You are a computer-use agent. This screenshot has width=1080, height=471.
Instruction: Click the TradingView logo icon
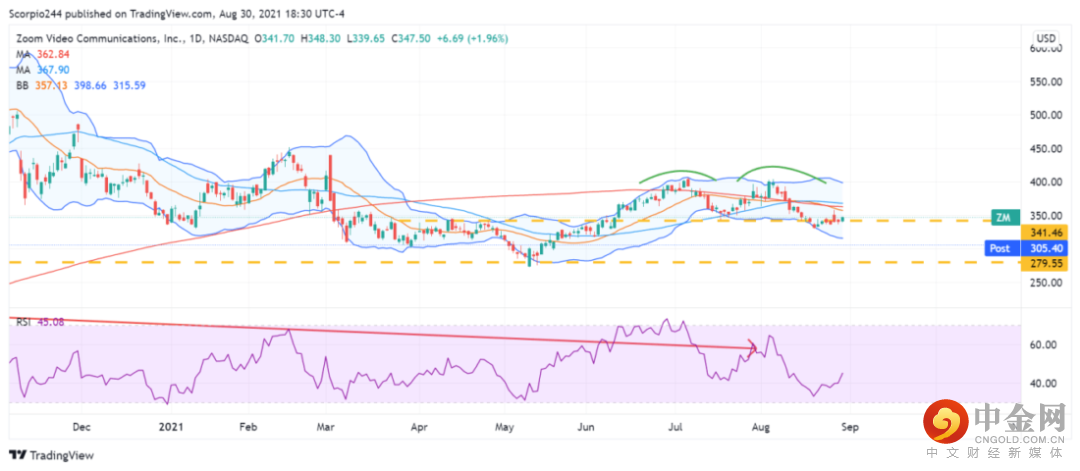17,455
